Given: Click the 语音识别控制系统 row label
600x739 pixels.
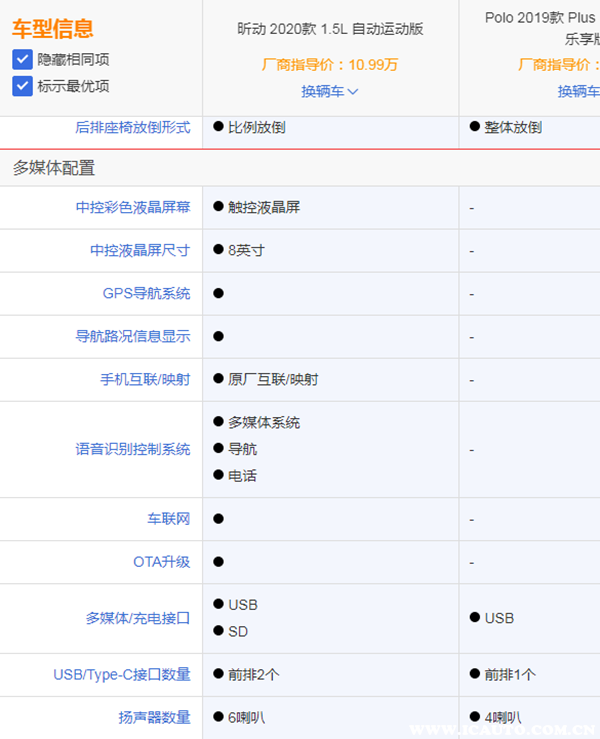Looking at the screenshot, I should point(132,449).
